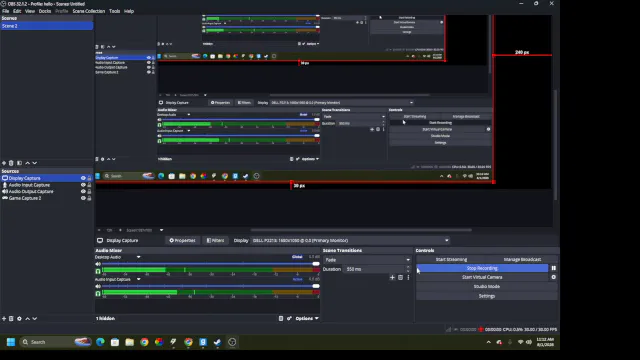Add a scene transition with plus icon
640x360 pixels.
tap(392, 278)
